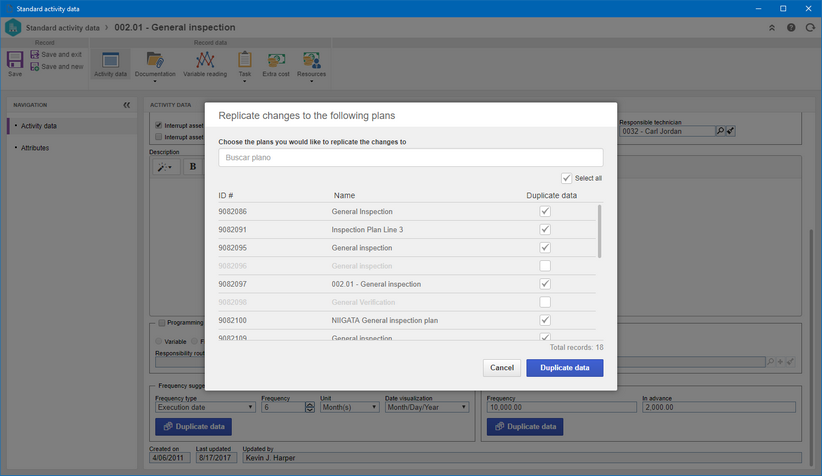Click the plans list scrollbar
The image size is (822, 476).
coord(599,231)
